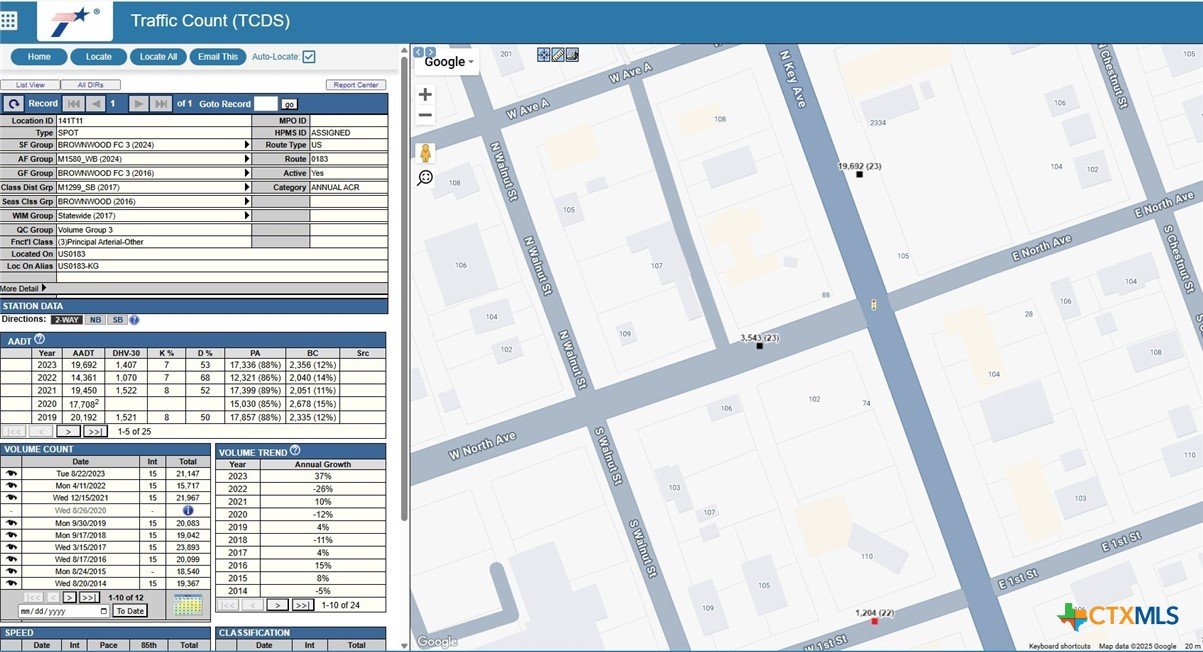
Task: Switch direction to SB
Action: click(116, 320)
